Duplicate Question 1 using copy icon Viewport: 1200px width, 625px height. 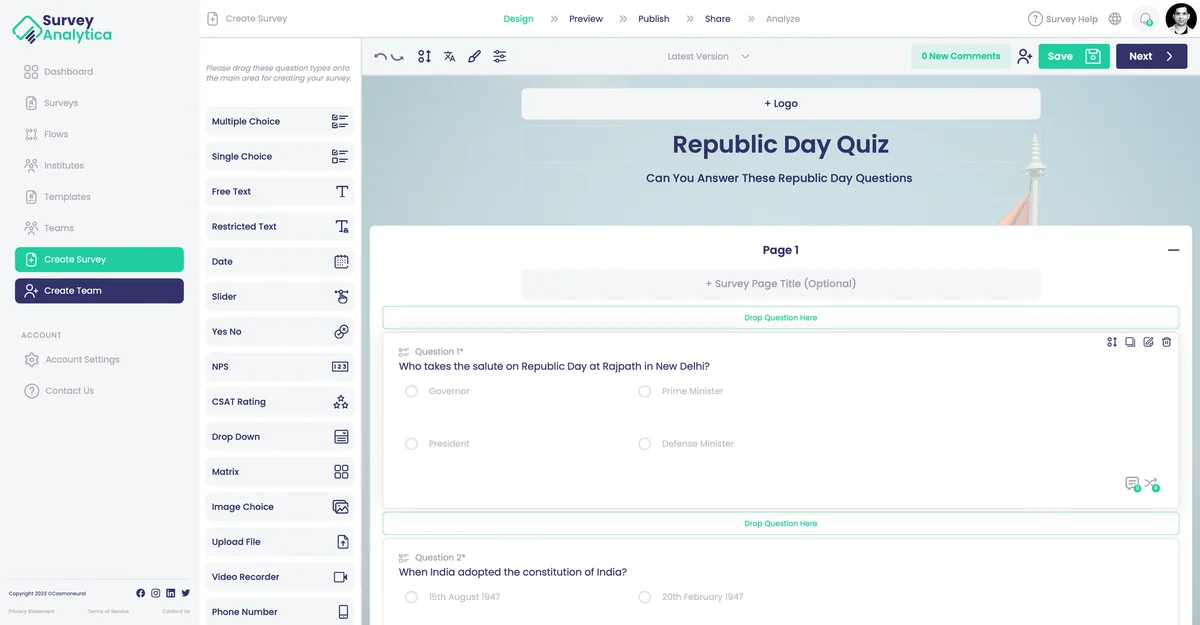click(x=1130, y=342)
